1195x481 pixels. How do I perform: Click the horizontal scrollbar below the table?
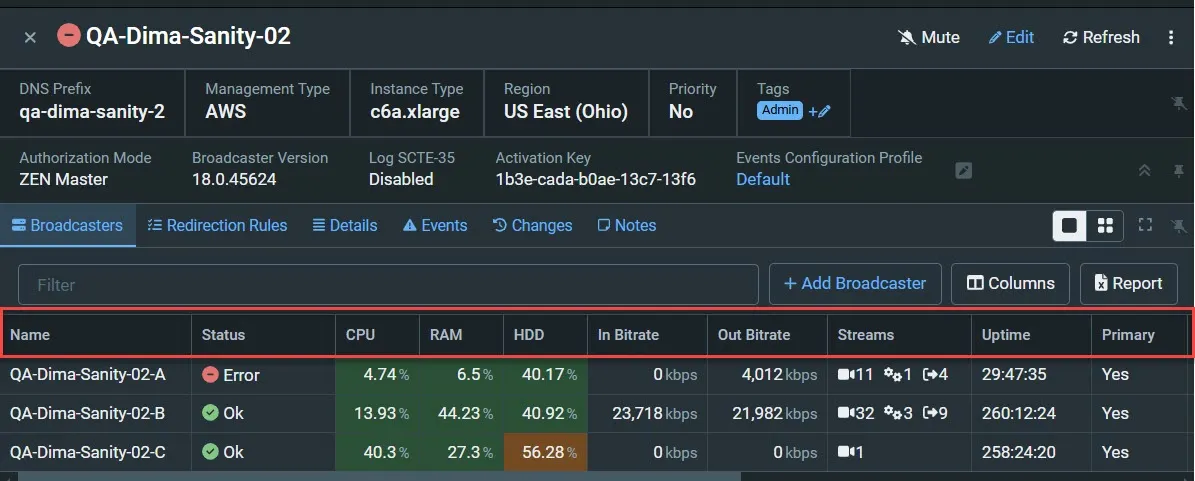[379, 476]
